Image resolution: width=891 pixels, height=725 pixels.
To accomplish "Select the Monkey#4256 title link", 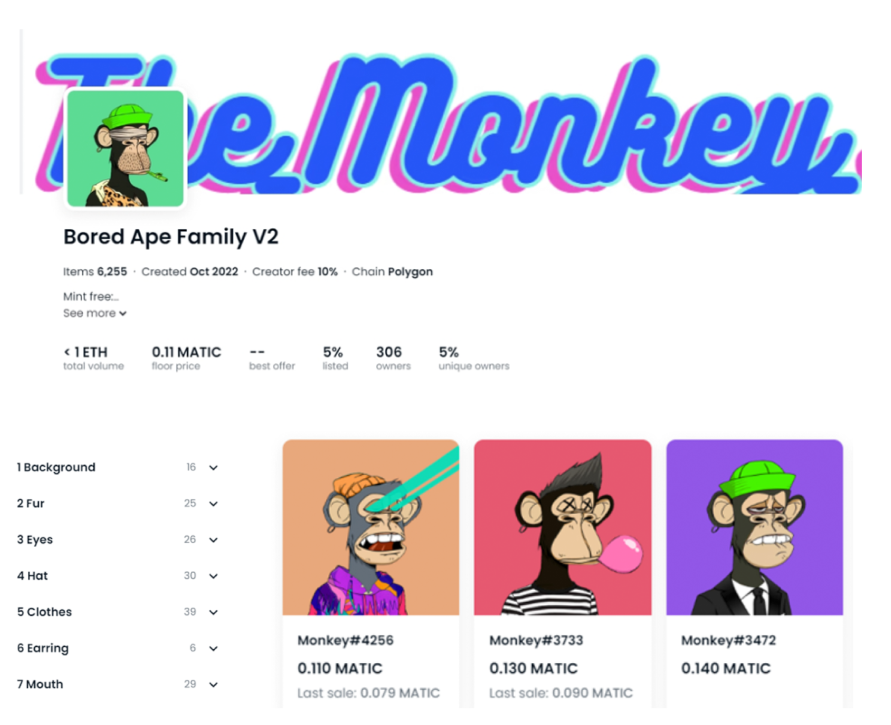I will coord(345,640).
